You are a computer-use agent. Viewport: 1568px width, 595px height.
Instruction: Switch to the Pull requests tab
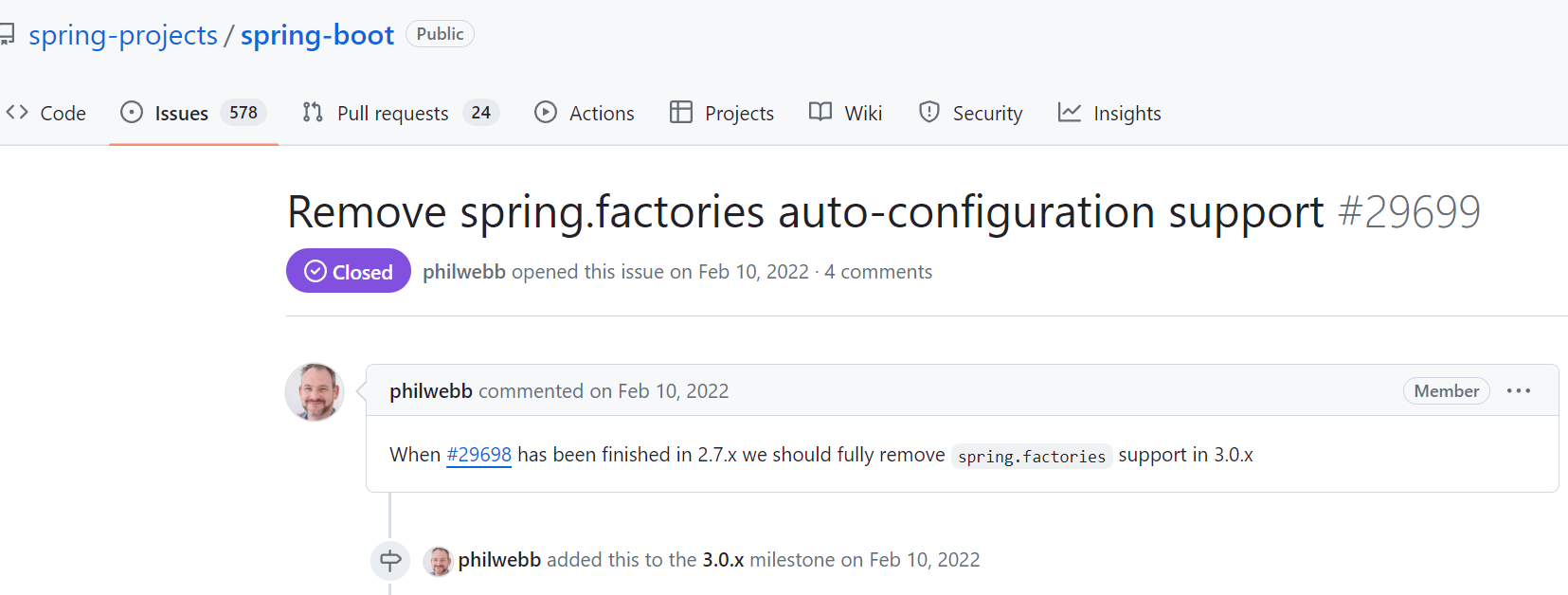pyautogui.click(x=392, y=114)
